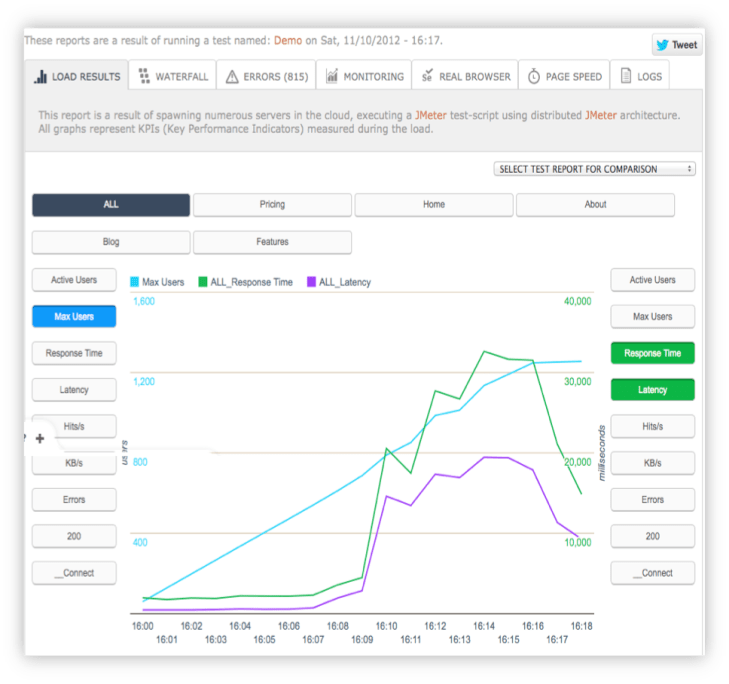Disable the right Latency series button

tap(652, 390)
